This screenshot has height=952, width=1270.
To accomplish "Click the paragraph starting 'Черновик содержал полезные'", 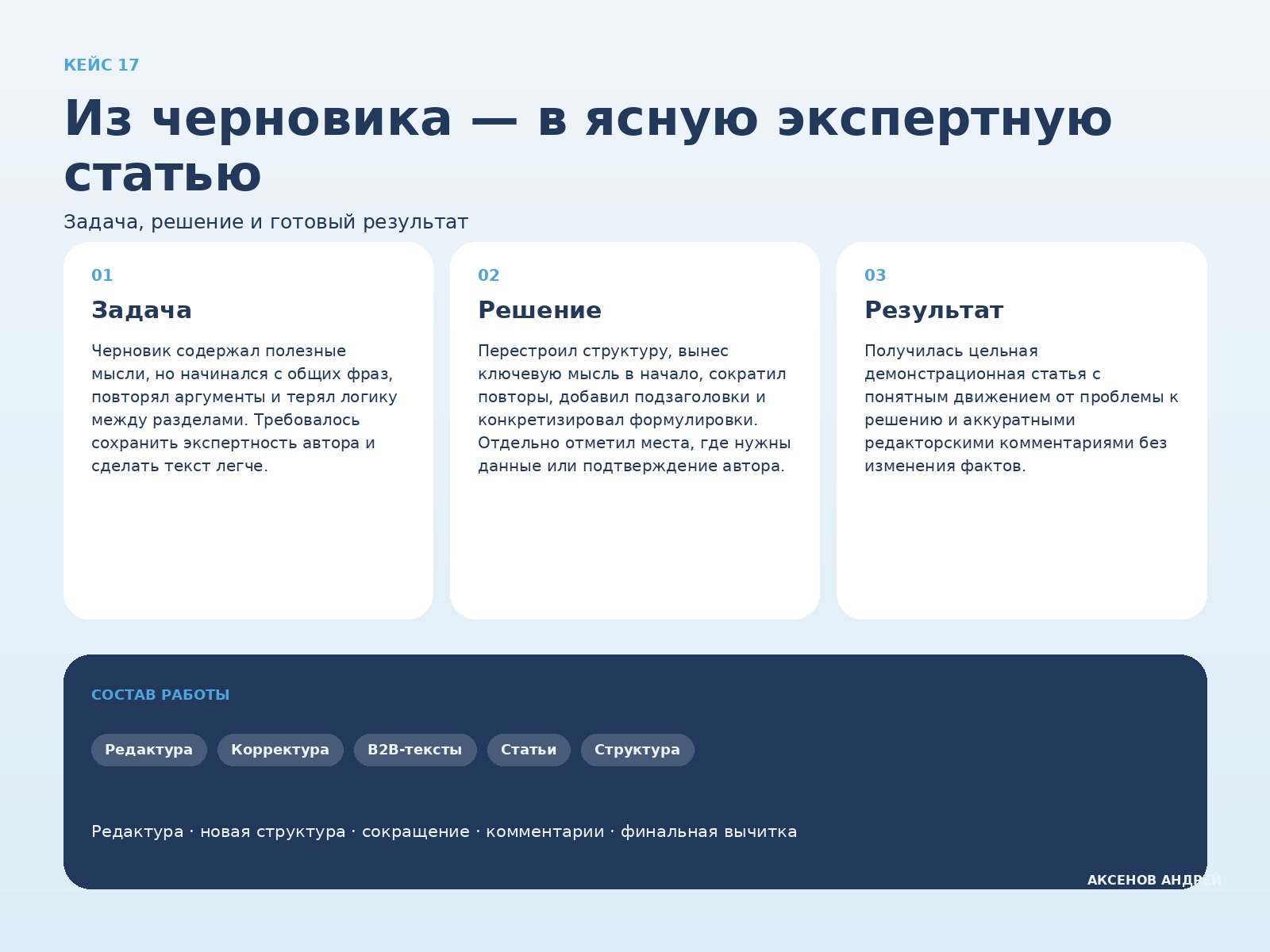I will [244, 409].
